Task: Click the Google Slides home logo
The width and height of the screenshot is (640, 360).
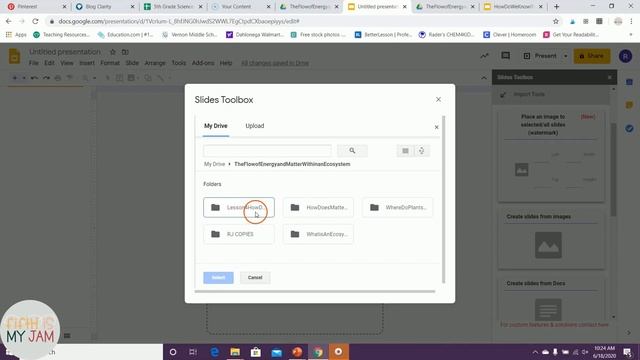Action: click(14, 56)
